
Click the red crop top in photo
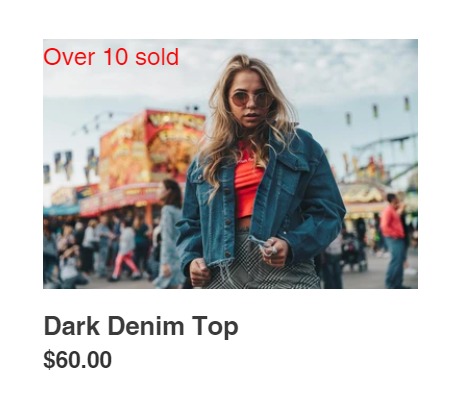[x=248, y=180]
